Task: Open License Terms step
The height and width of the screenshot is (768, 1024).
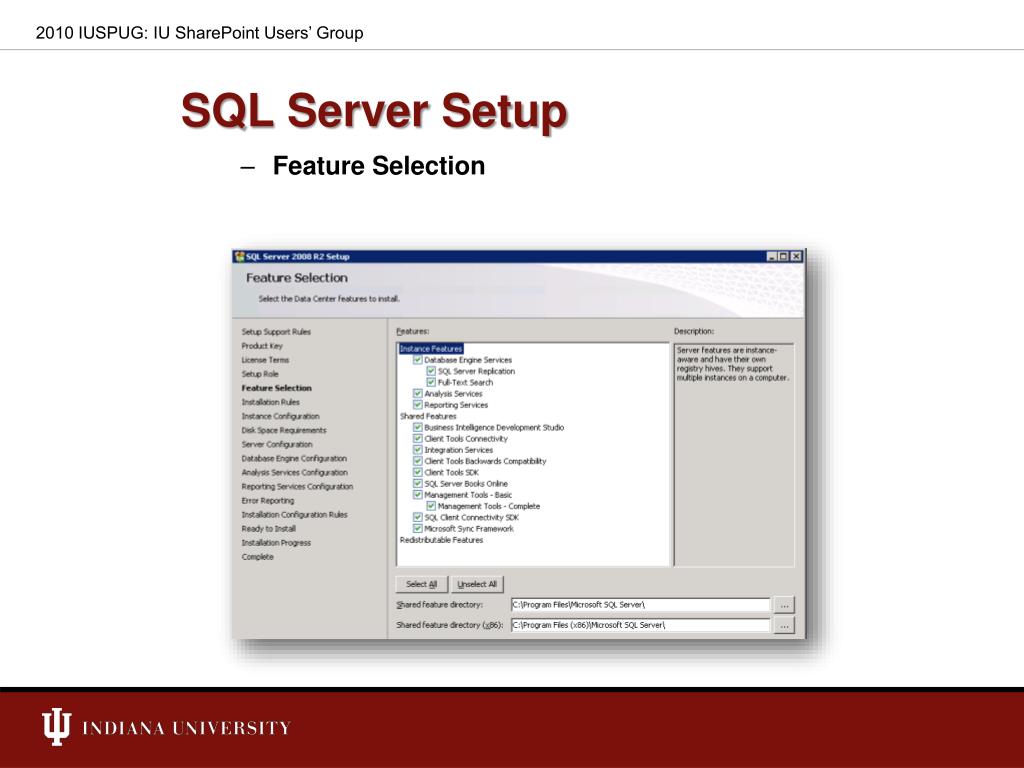Action: [x=265, y=360]
